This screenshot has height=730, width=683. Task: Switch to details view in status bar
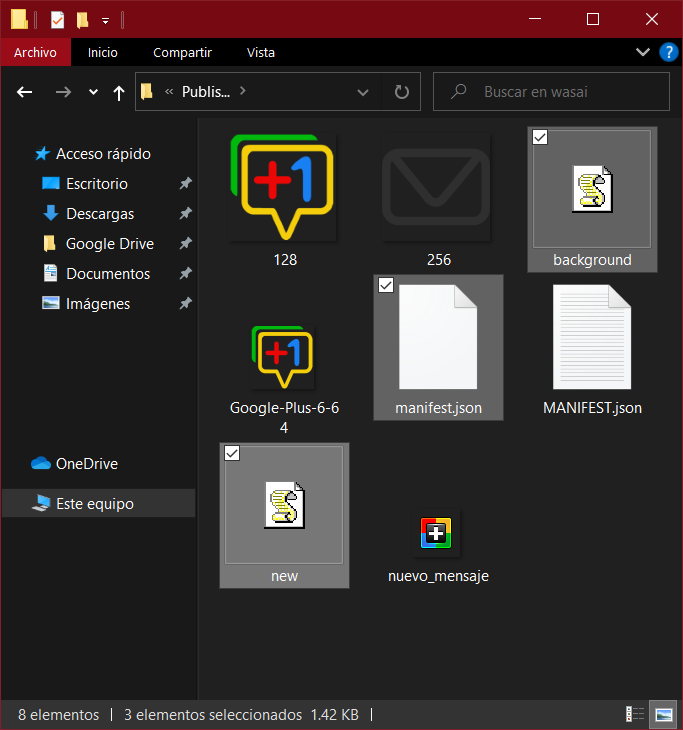[x=635, y=714]
